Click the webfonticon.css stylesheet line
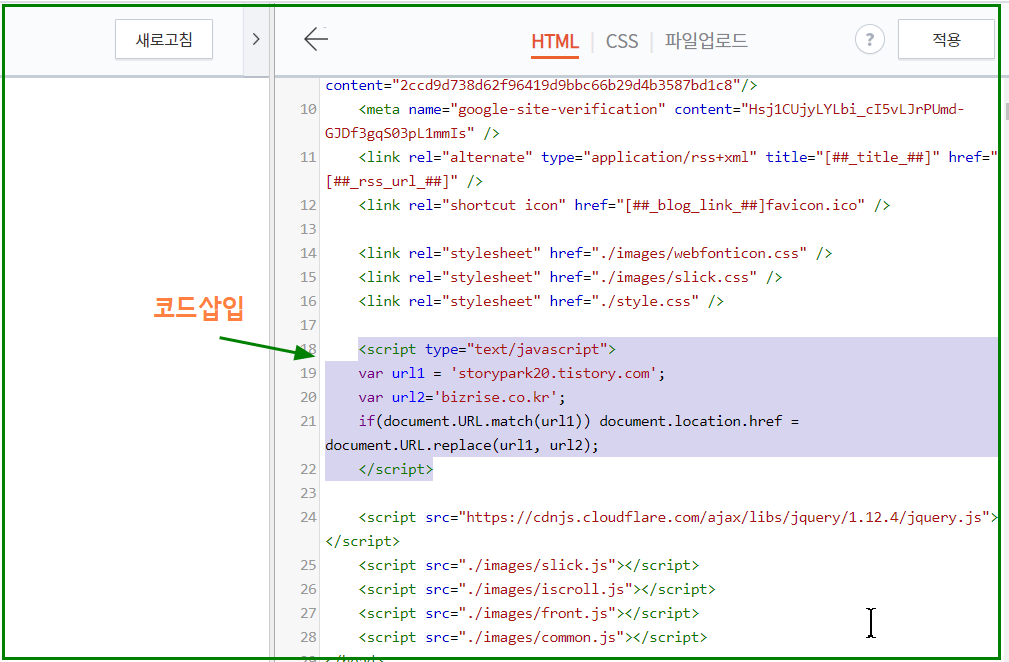The height and width of the screenshot is (662, 1009). click(595, 253)
